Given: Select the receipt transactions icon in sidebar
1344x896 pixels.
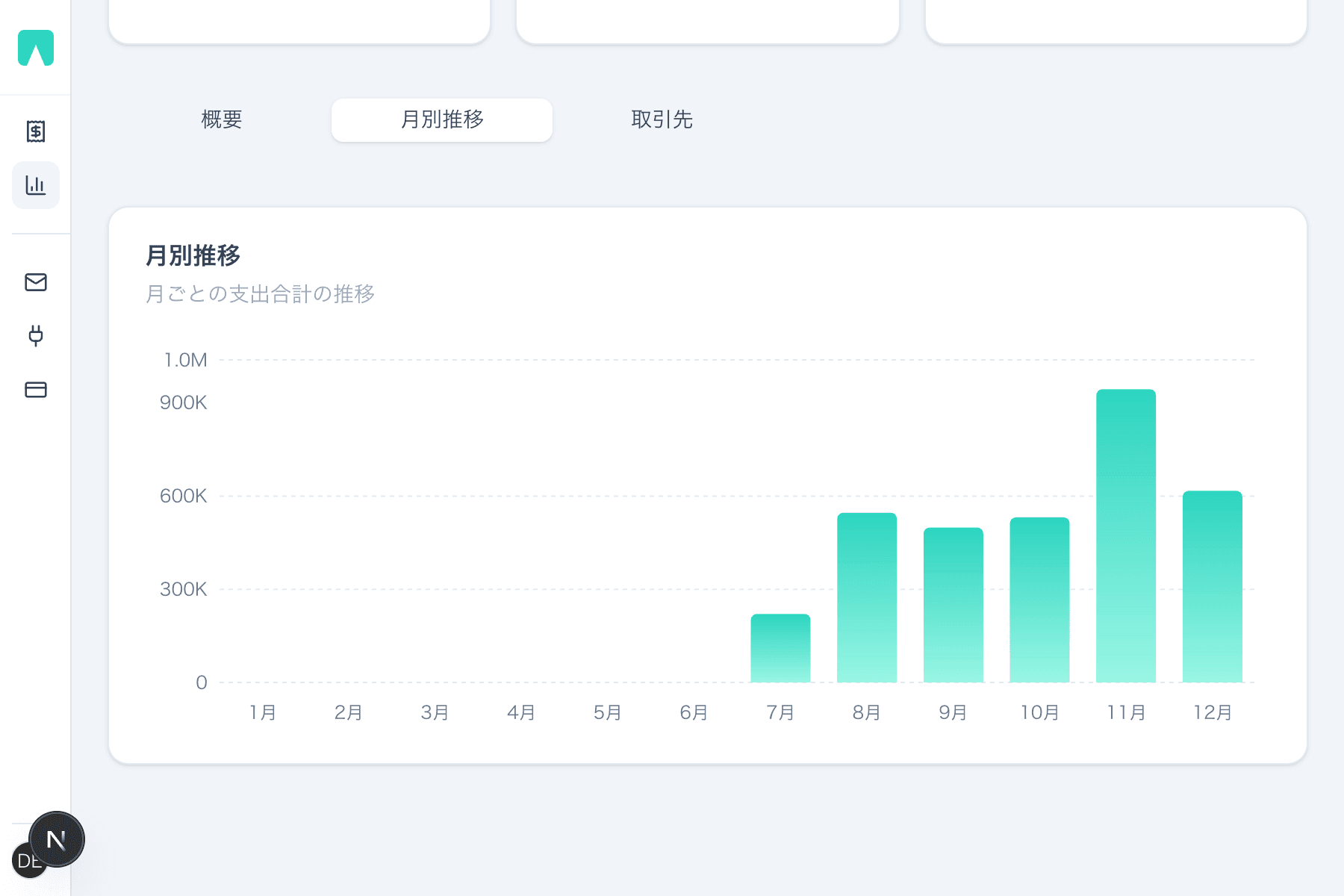Looking at the screenshot, I should 35,131.
